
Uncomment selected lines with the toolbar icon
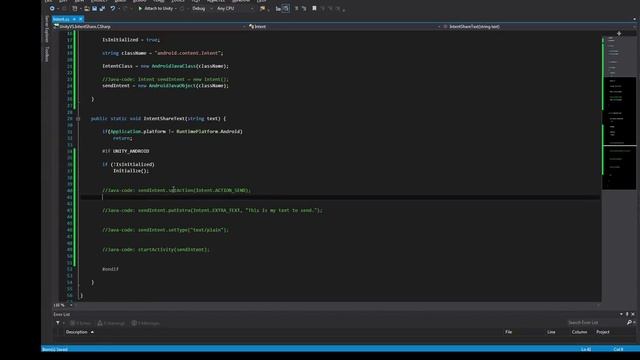(x=304, y=8)
